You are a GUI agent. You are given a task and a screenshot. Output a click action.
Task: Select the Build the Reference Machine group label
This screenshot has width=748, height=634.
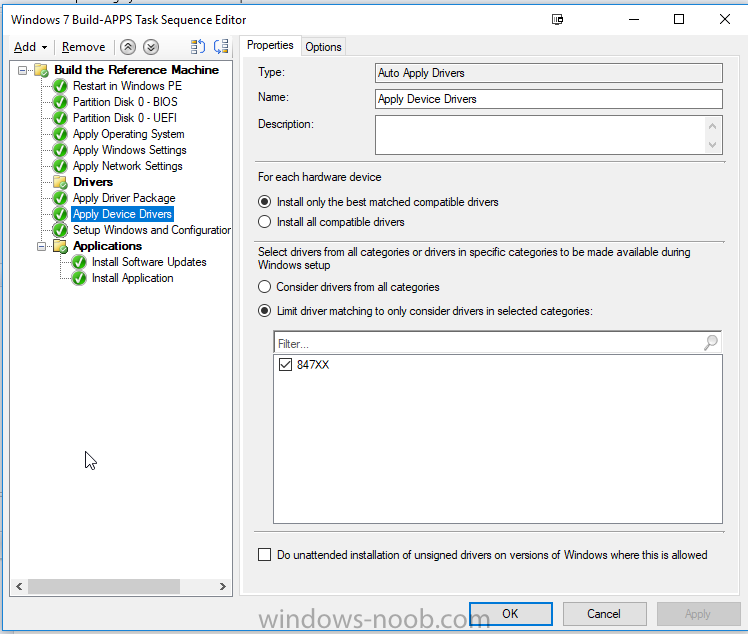[136, 70]
